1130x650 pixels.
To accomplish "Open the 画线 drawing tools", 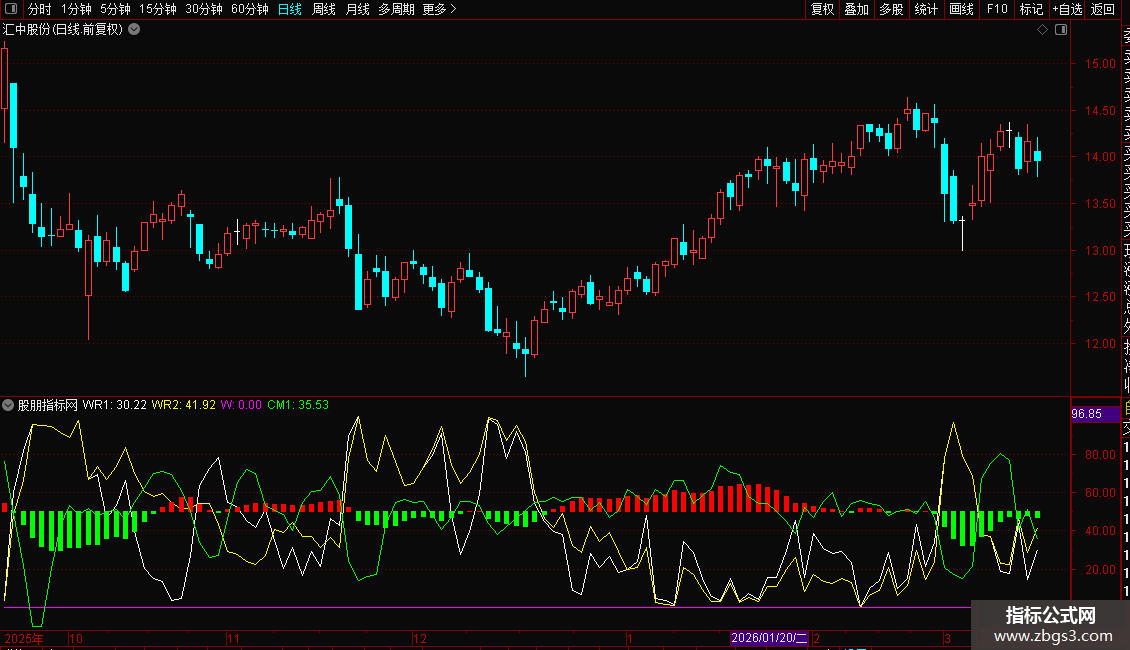I will pos(961,10).
